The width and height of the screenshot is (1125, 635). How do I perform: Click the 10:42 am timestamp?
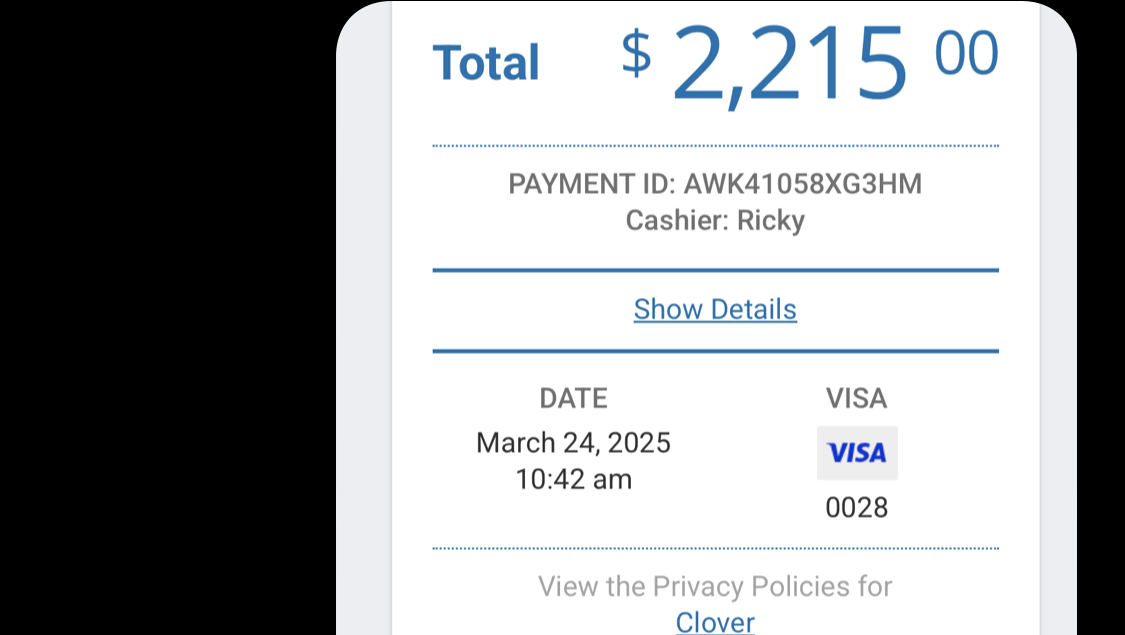click(573, 479)
